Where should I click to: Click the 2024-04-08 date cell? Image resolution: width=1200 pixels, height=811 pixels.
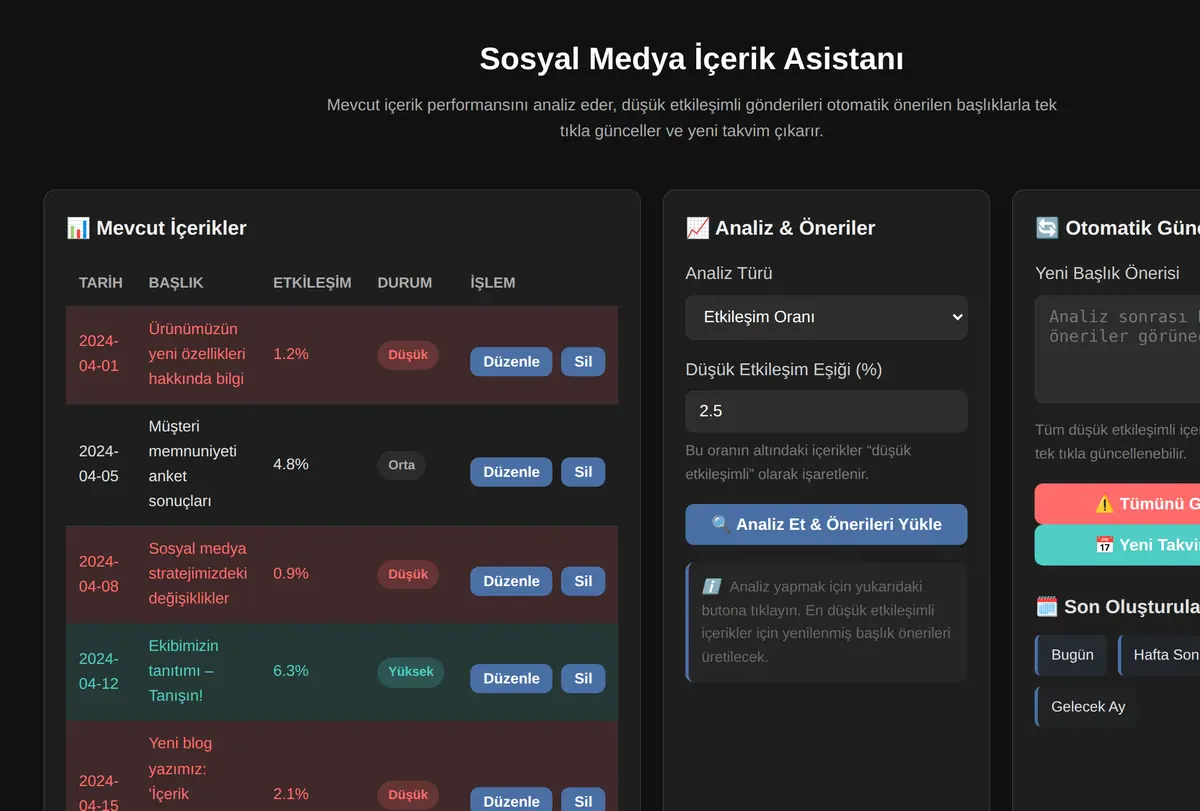(x=99, y=574)
